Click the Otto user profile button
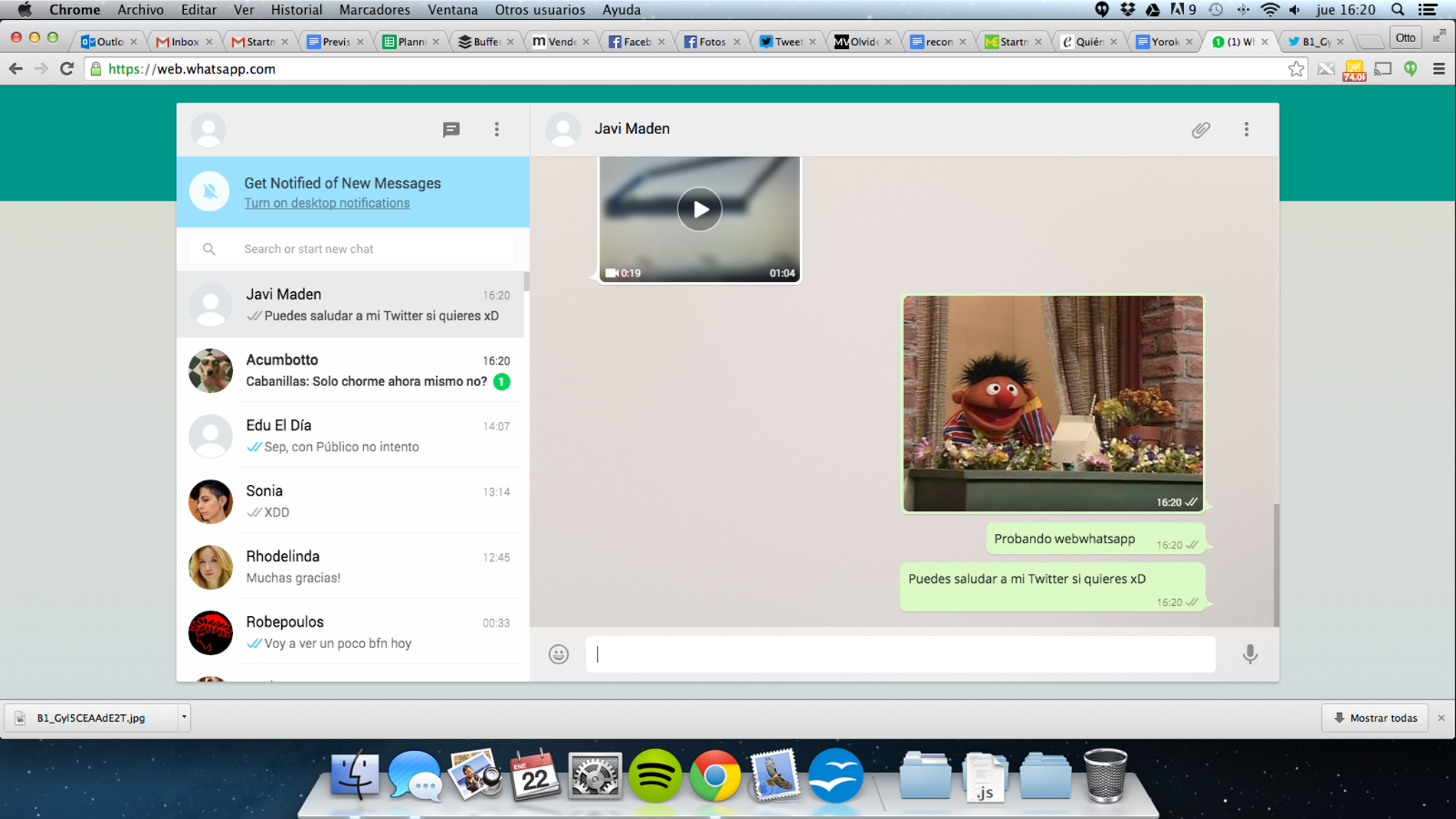The width and height of the screenshot is (1456, 819). [1405, 38]
